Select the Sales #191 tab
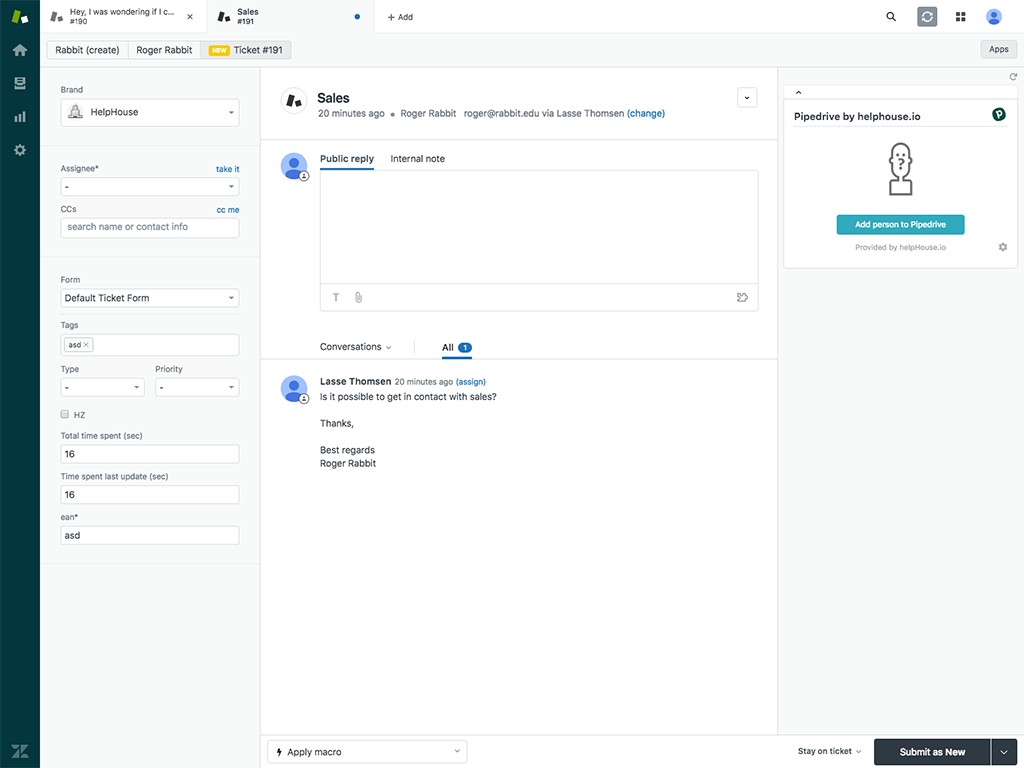1024x768 pixels. click(x=291, y=16)
